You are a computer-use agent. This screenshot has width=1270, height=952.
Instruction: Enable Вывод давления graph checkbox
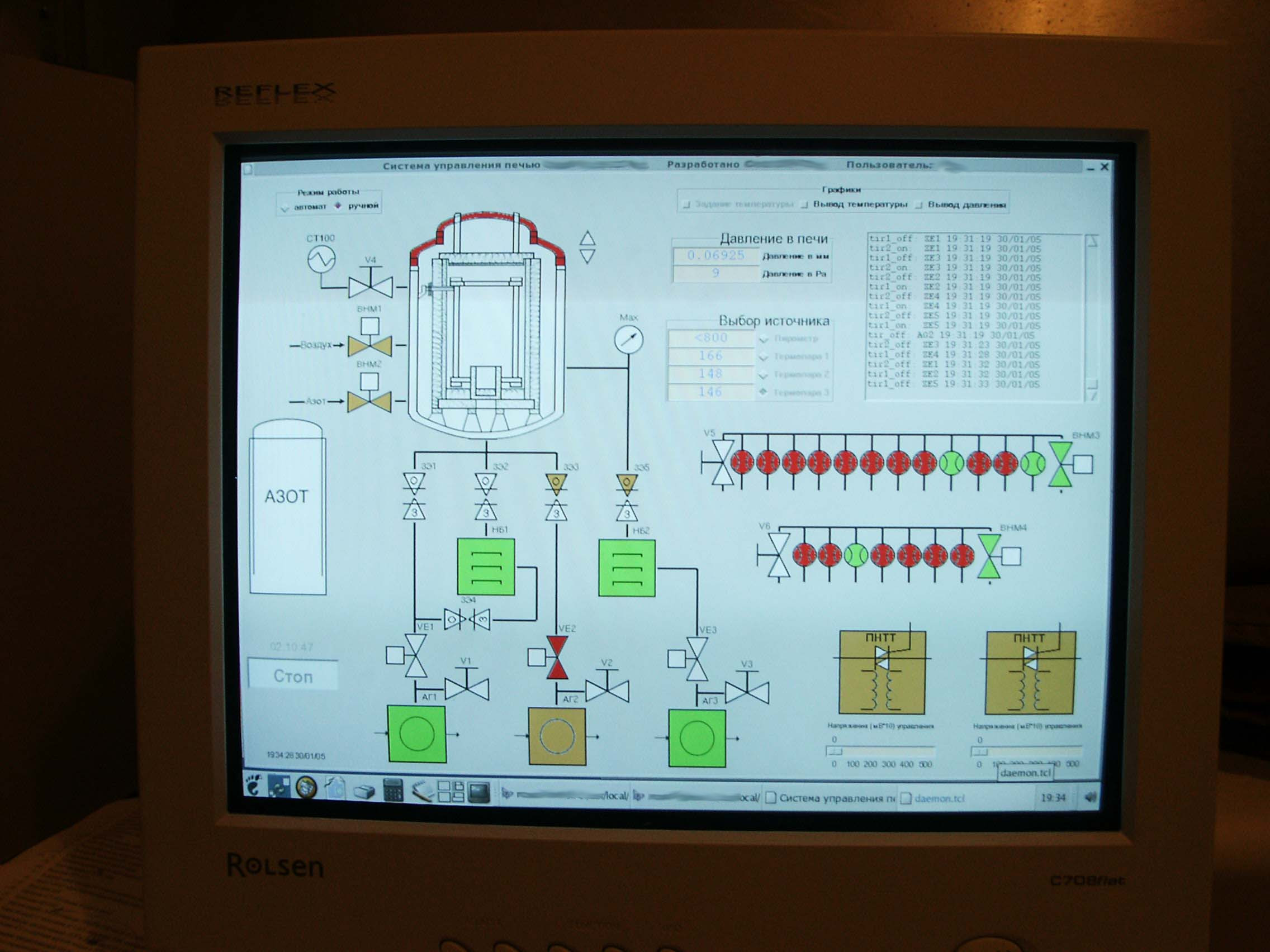point(918,205)
